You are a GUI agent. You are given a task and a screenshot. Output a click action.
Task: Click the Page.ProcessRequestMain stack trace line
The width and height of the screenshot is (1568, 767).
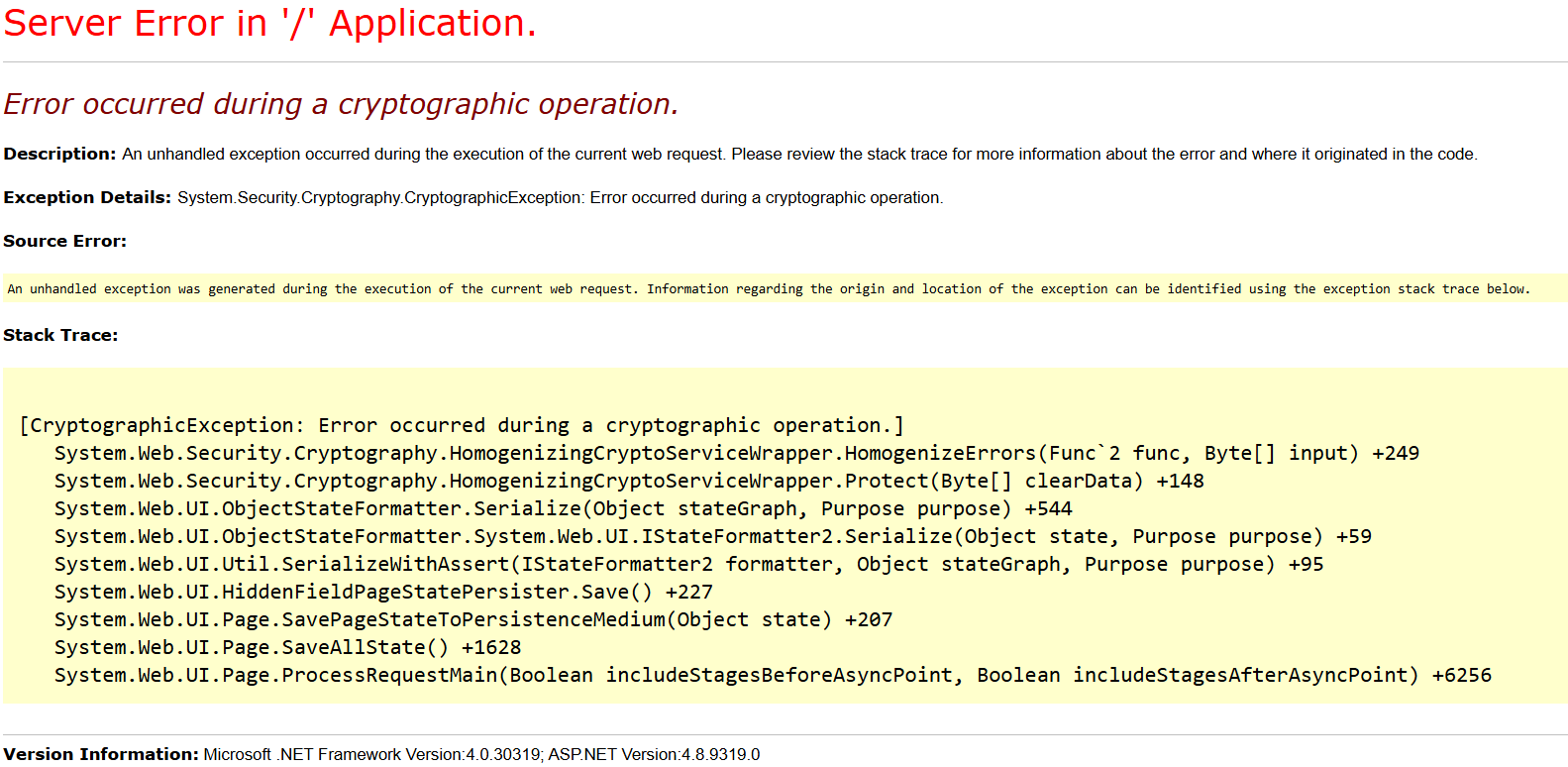772,675
